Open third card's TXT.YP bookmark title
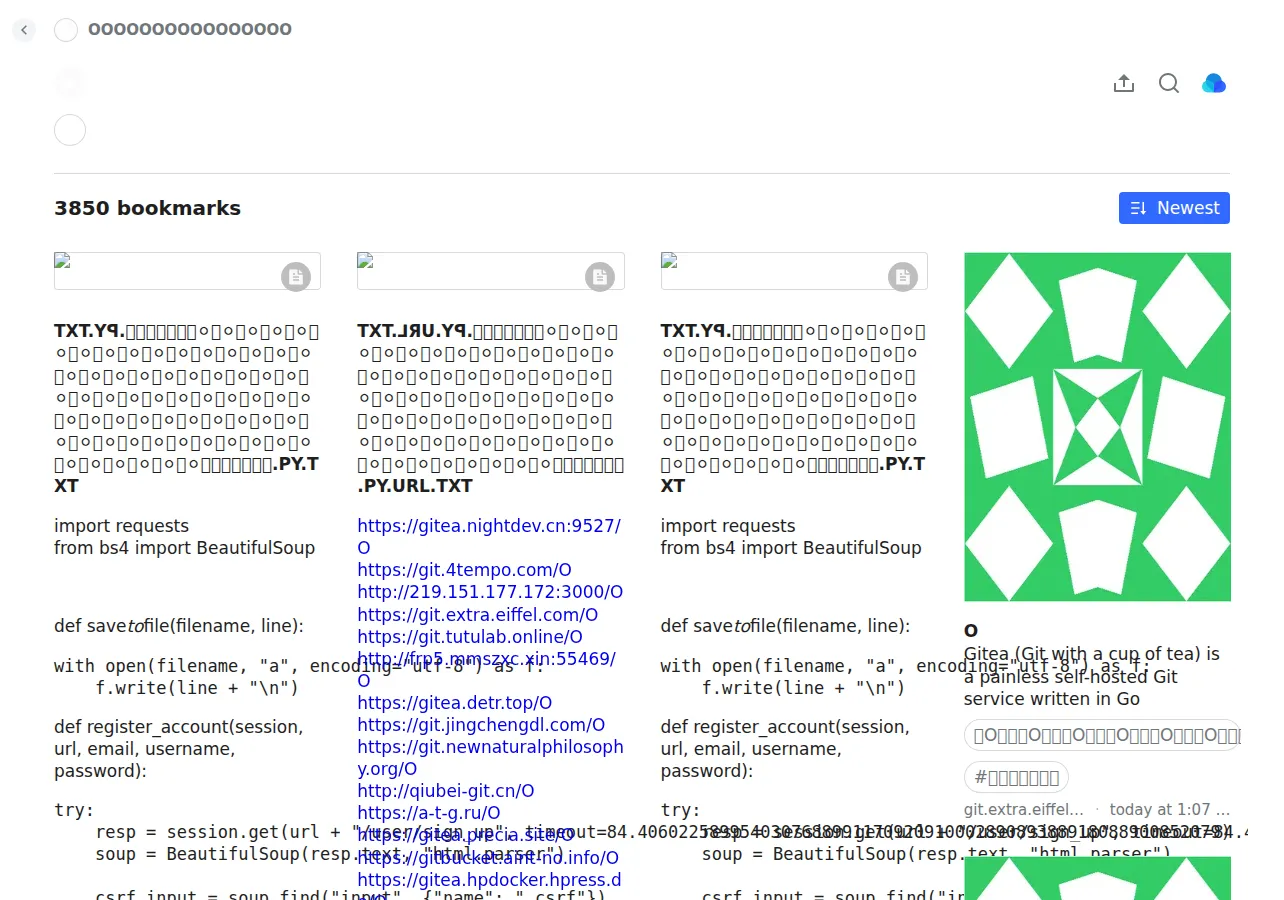The image size is (1284, 900). pyautogui.click(x=794, y=407)
